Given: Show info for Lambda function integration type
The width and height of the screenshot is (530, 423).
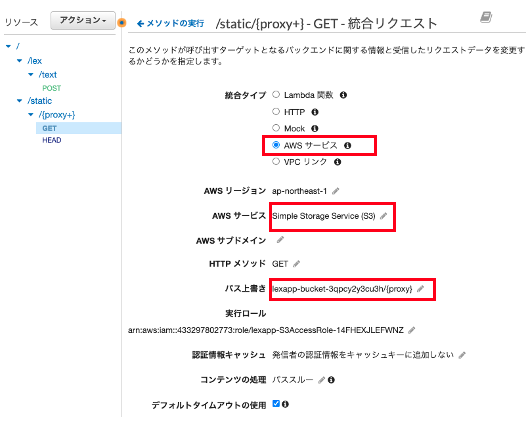Looking at the screenshot, I should [x=343, y=95].
